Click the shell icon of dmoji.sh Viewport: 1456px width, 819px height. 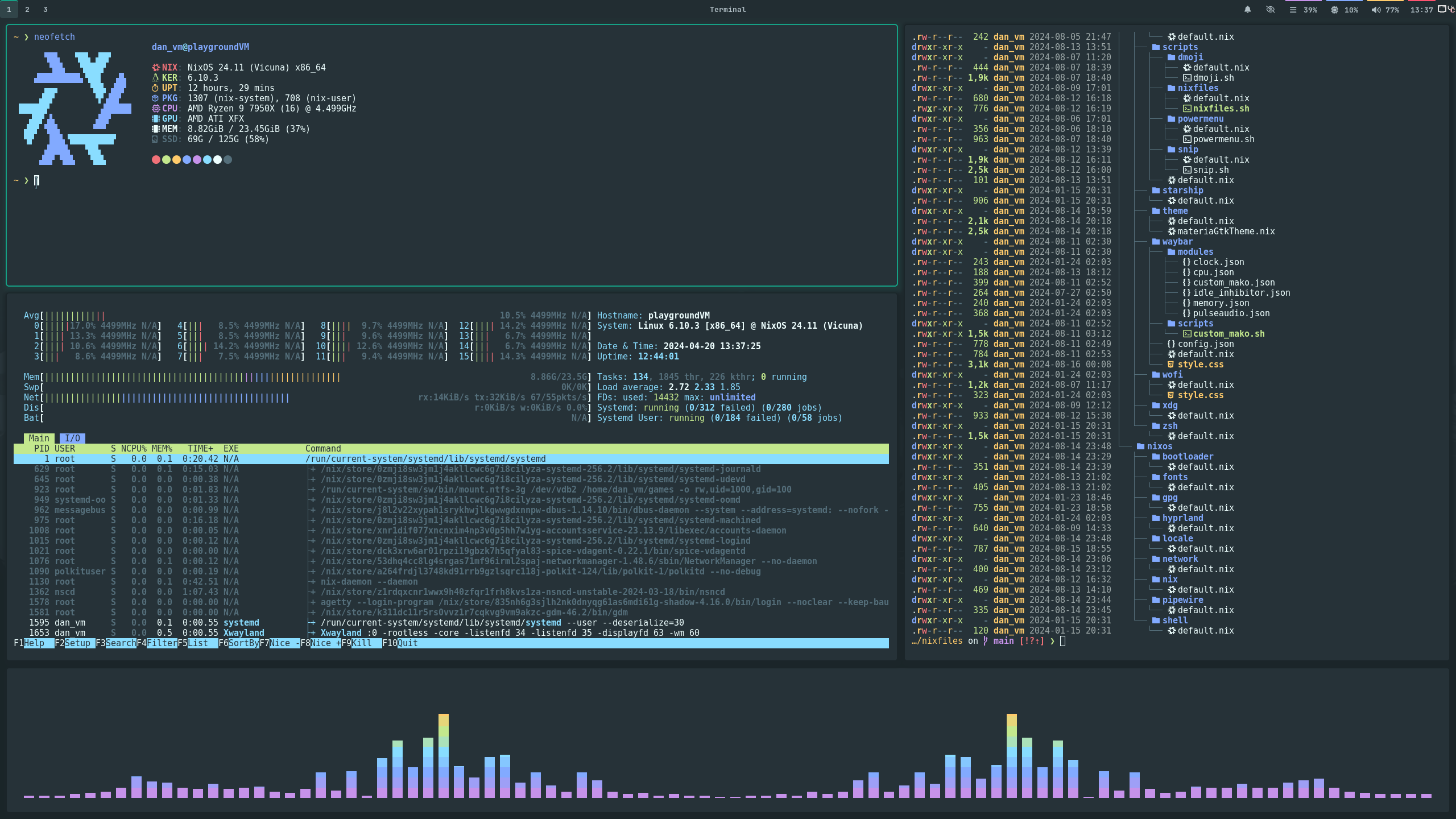1187,77
